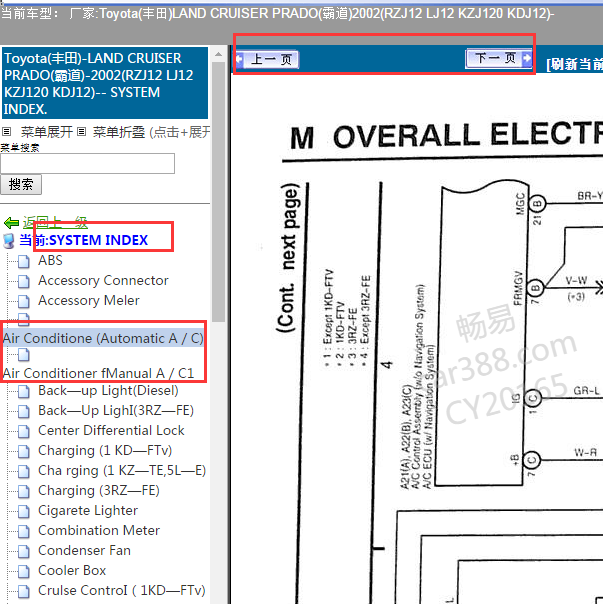Click page icon beside Condenser Fan
Screen dimensions: 603x604
(24, 552)
